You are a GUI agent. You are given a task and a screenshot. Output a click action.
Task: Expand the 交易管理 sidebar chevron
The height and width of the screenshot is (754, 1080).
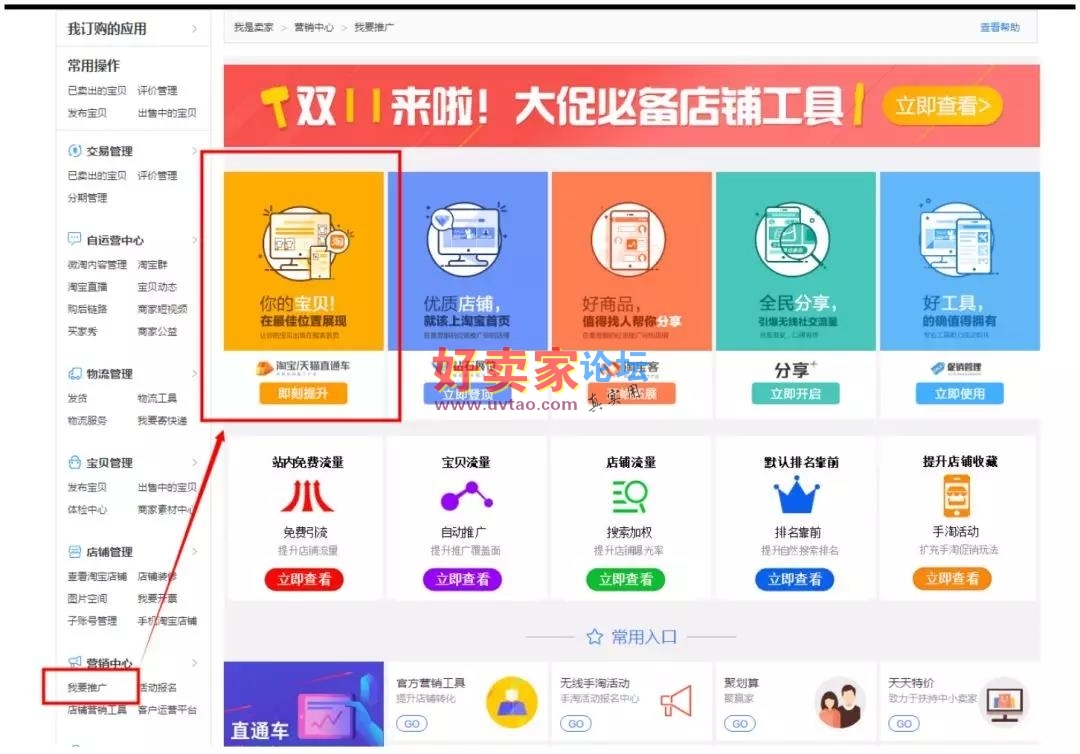pyautogui.click(x=194, y=152)
